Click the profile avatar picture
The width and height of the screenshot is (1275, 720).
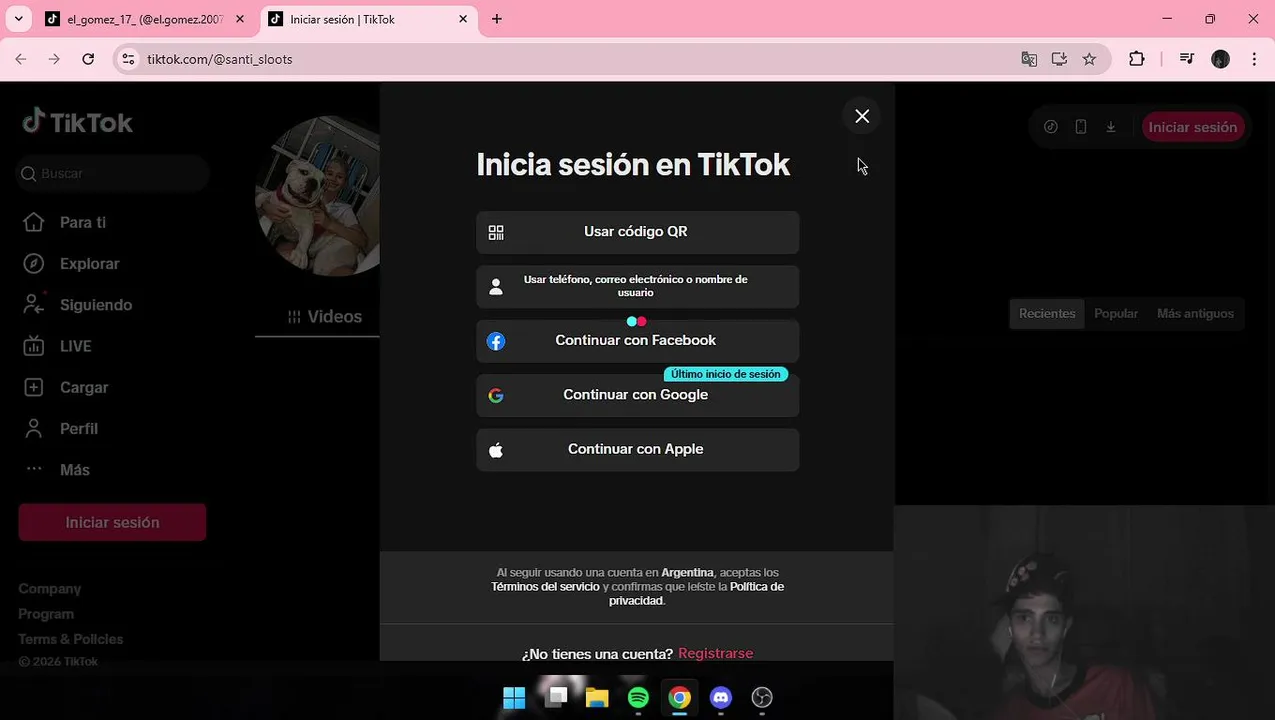[318, 196]
